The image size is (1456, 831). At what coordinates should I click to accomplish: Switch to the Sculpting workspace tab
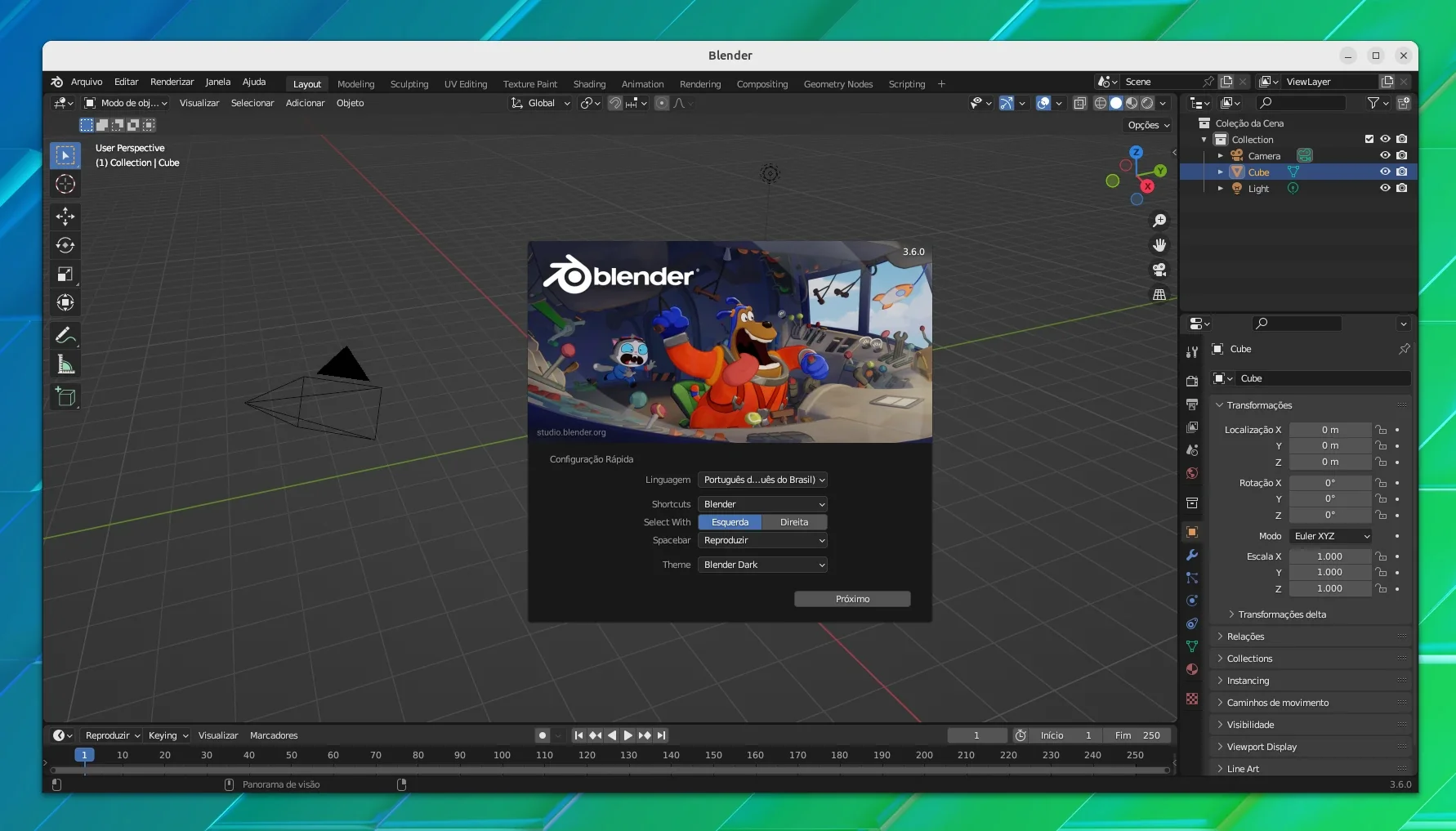point(409,84)
